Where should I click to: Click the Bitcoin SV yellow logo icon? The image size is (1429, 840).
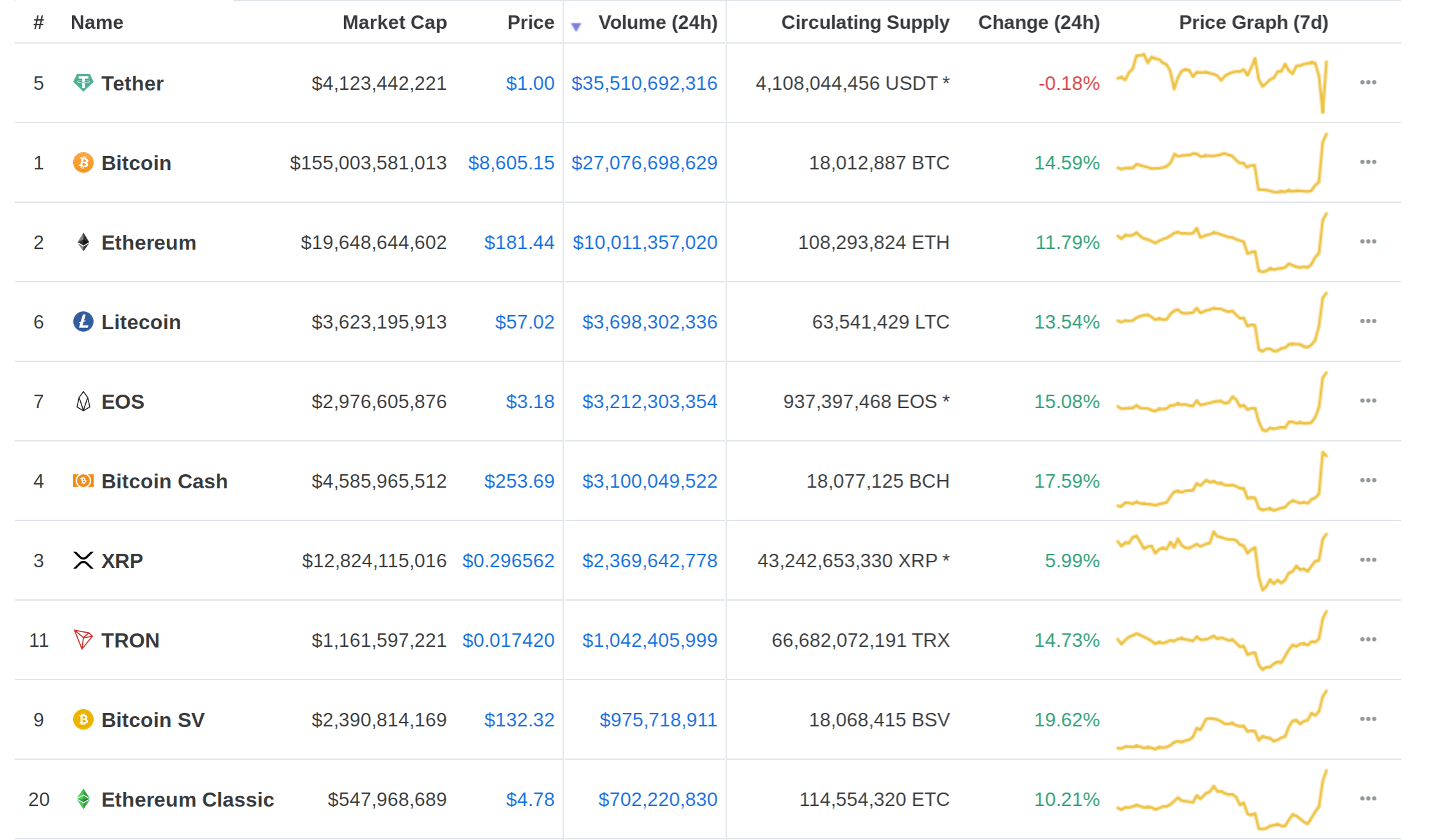(x=83, y=719)
